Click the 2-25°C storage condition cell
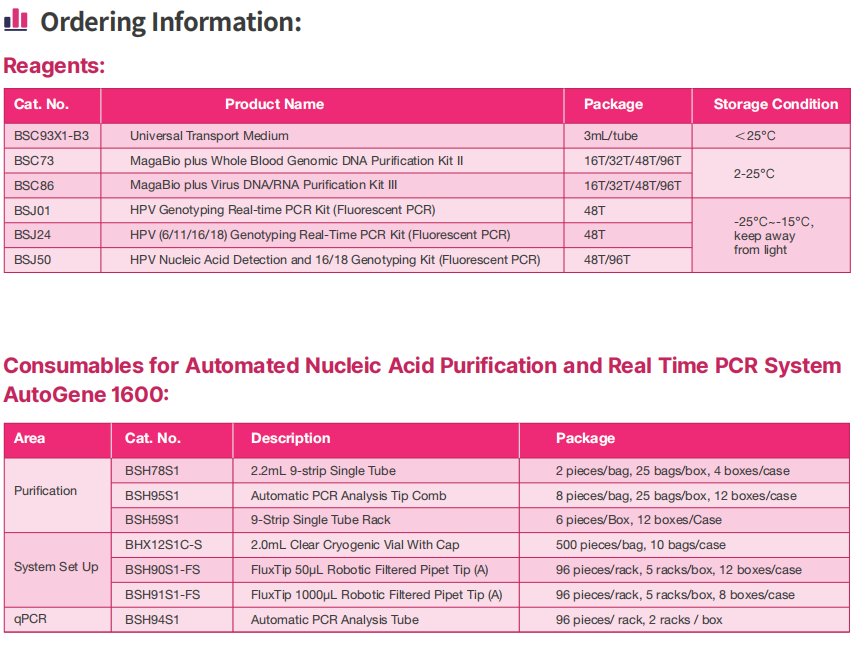 (754, 173)
